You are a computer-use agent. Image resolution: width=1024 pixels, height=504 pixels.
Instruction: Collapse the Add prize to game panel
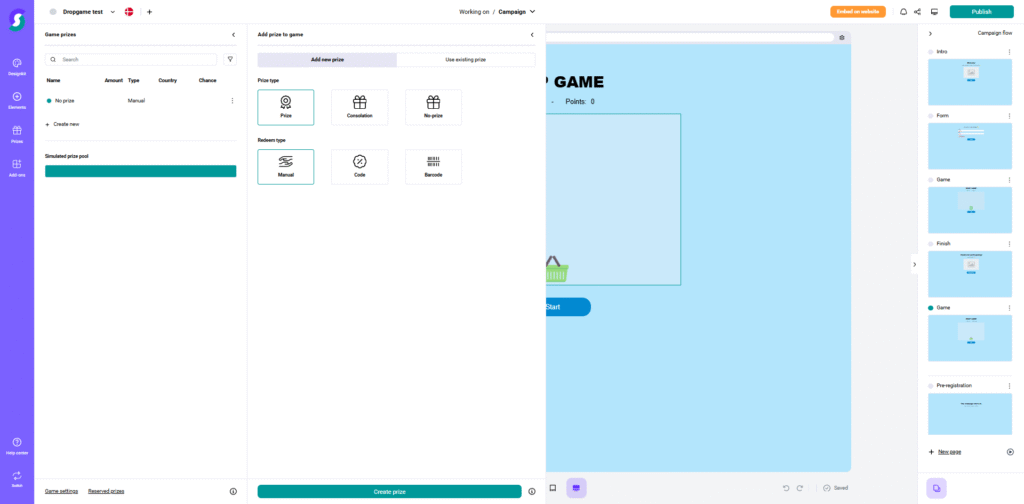coord(532,35)
